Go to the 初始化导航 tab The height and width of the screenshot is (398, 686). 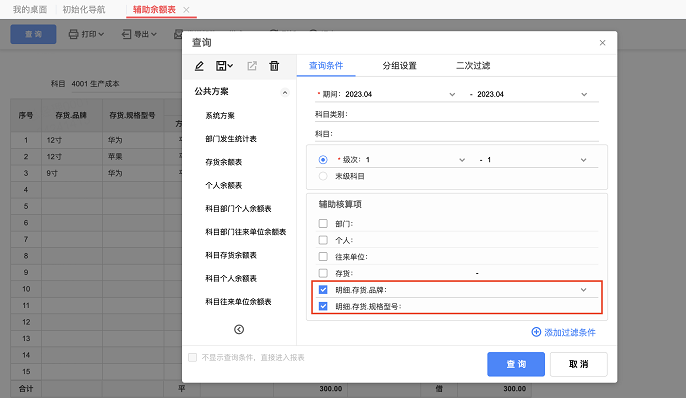84,10
